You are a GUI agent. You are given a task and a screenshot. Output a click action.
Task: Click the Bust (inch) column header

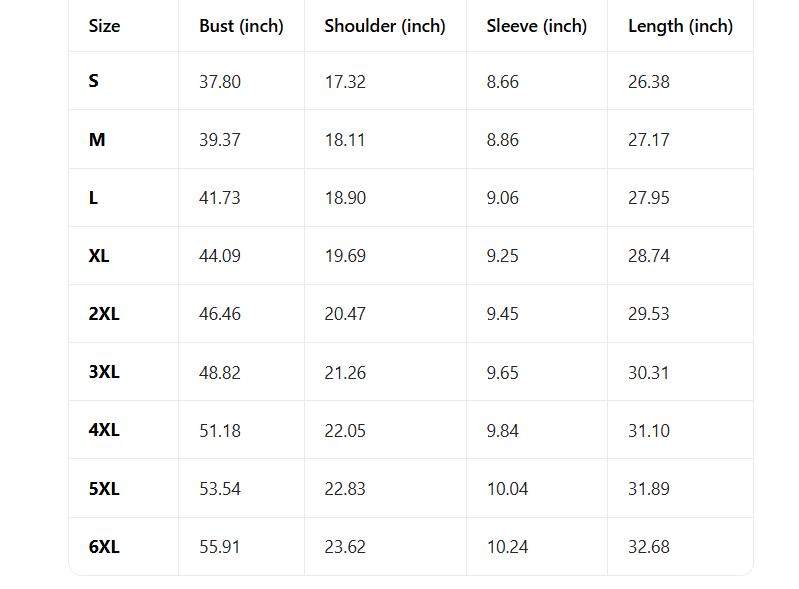coord(241,26)
